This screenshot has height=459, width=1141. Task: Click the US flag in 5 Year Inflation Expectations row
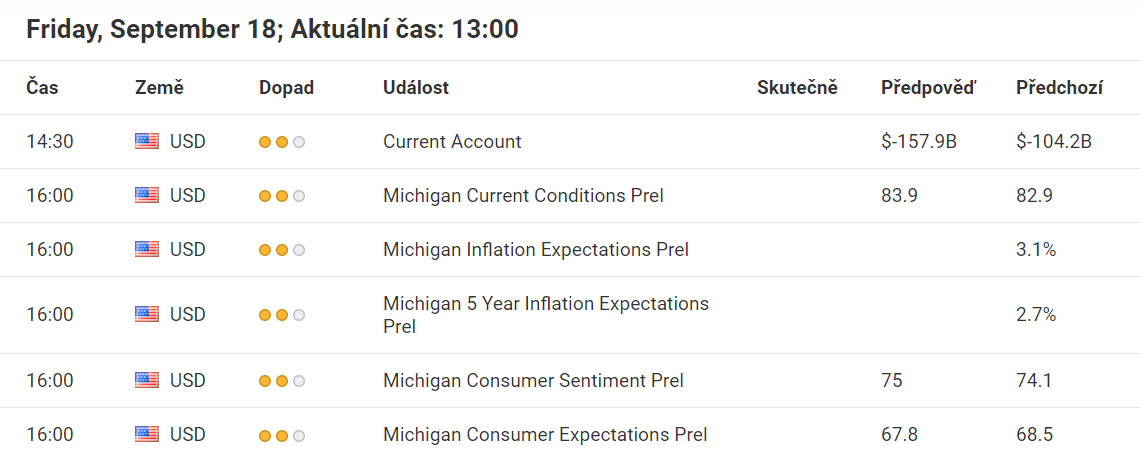(x=147, y=314)
